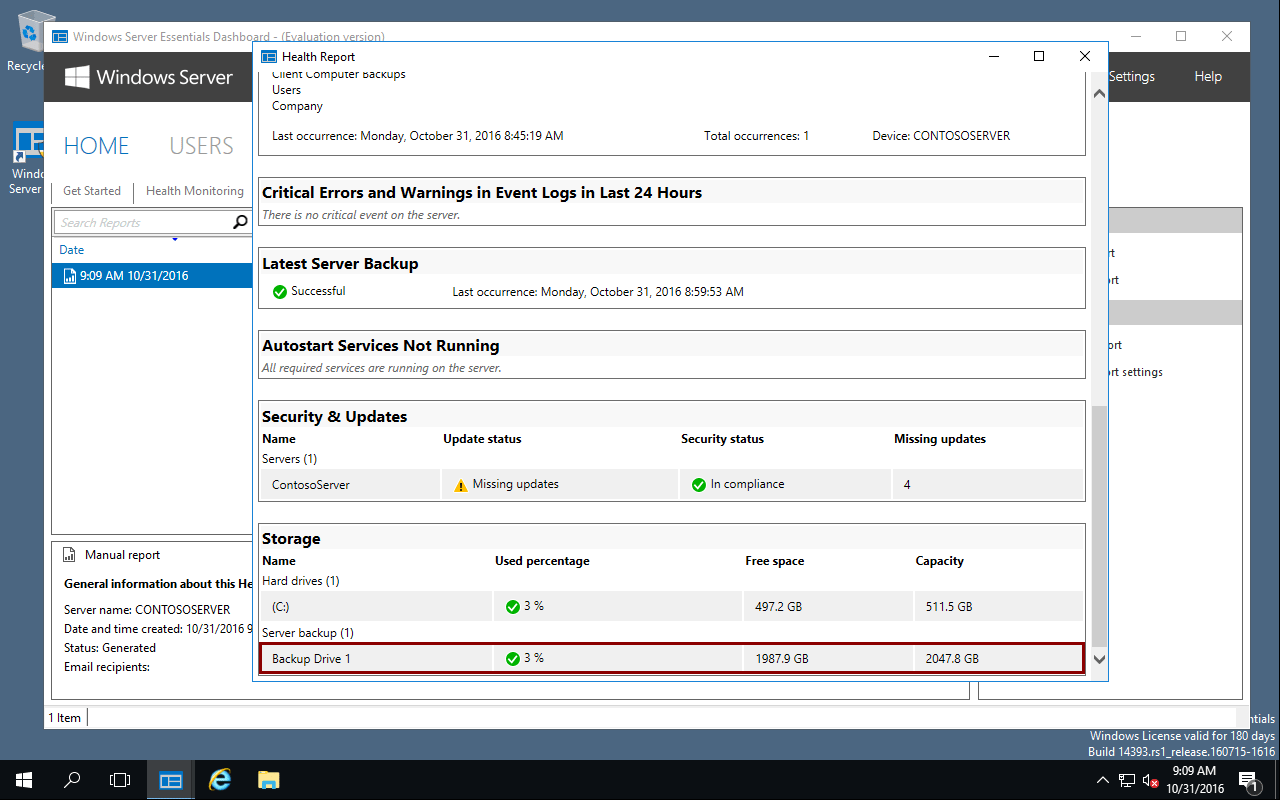Open taskbar search
1280x800 pixels.
(72, 780)
